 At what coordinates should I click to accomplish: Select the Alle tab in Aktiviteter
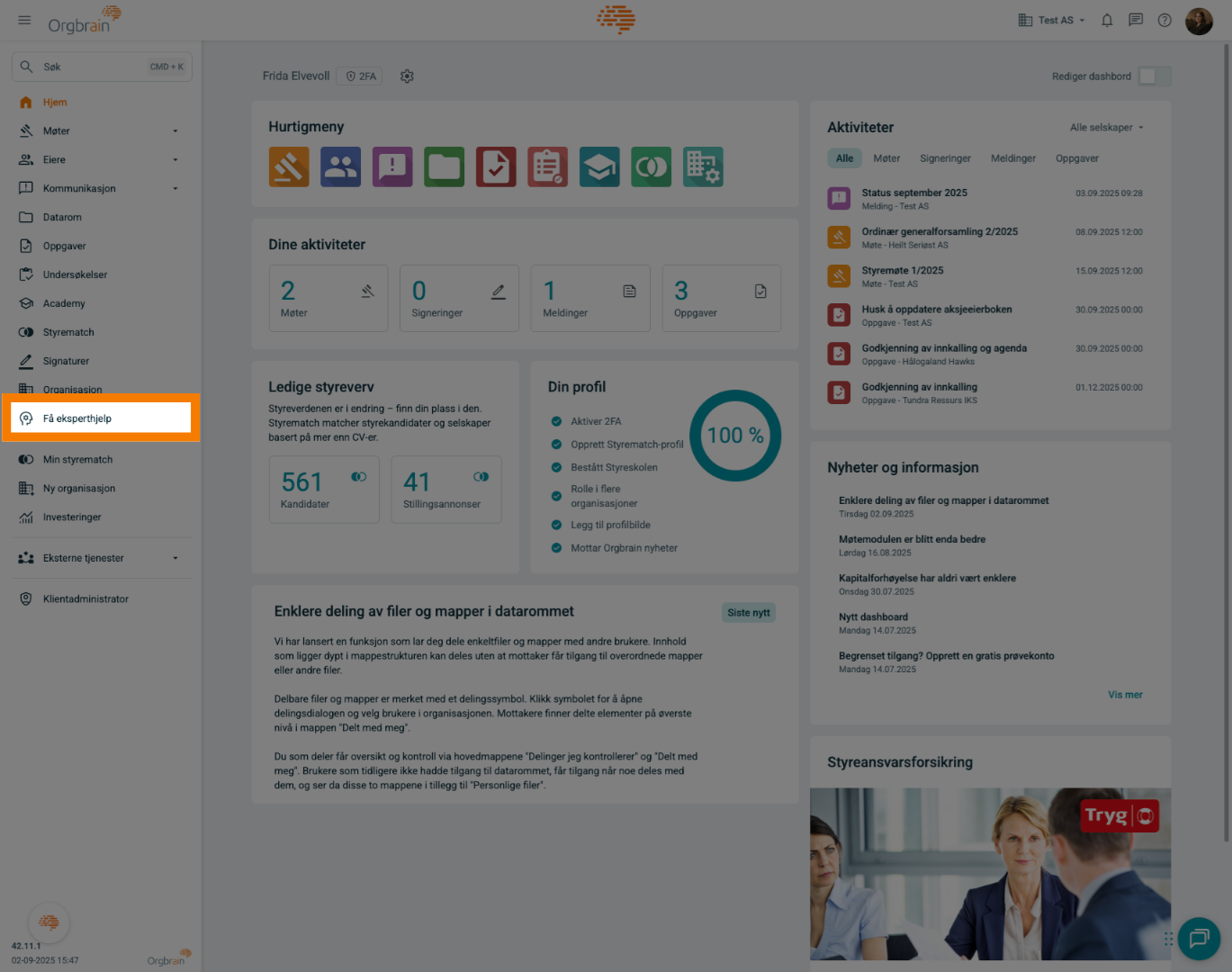[x=844, y=158]
